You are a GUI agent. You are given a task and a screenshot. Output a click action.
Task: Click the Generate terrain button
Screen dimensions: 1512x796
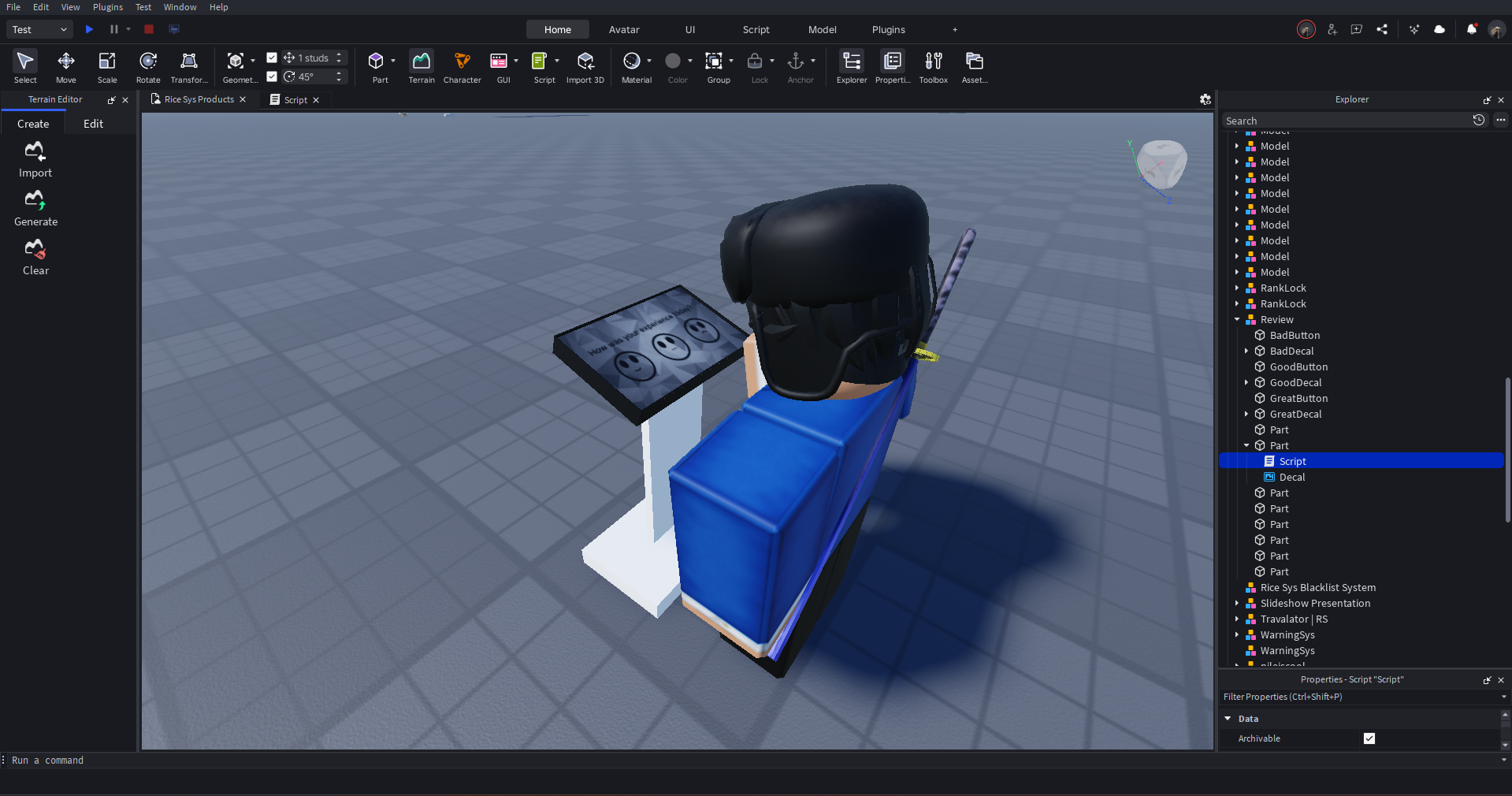[35, 207]
